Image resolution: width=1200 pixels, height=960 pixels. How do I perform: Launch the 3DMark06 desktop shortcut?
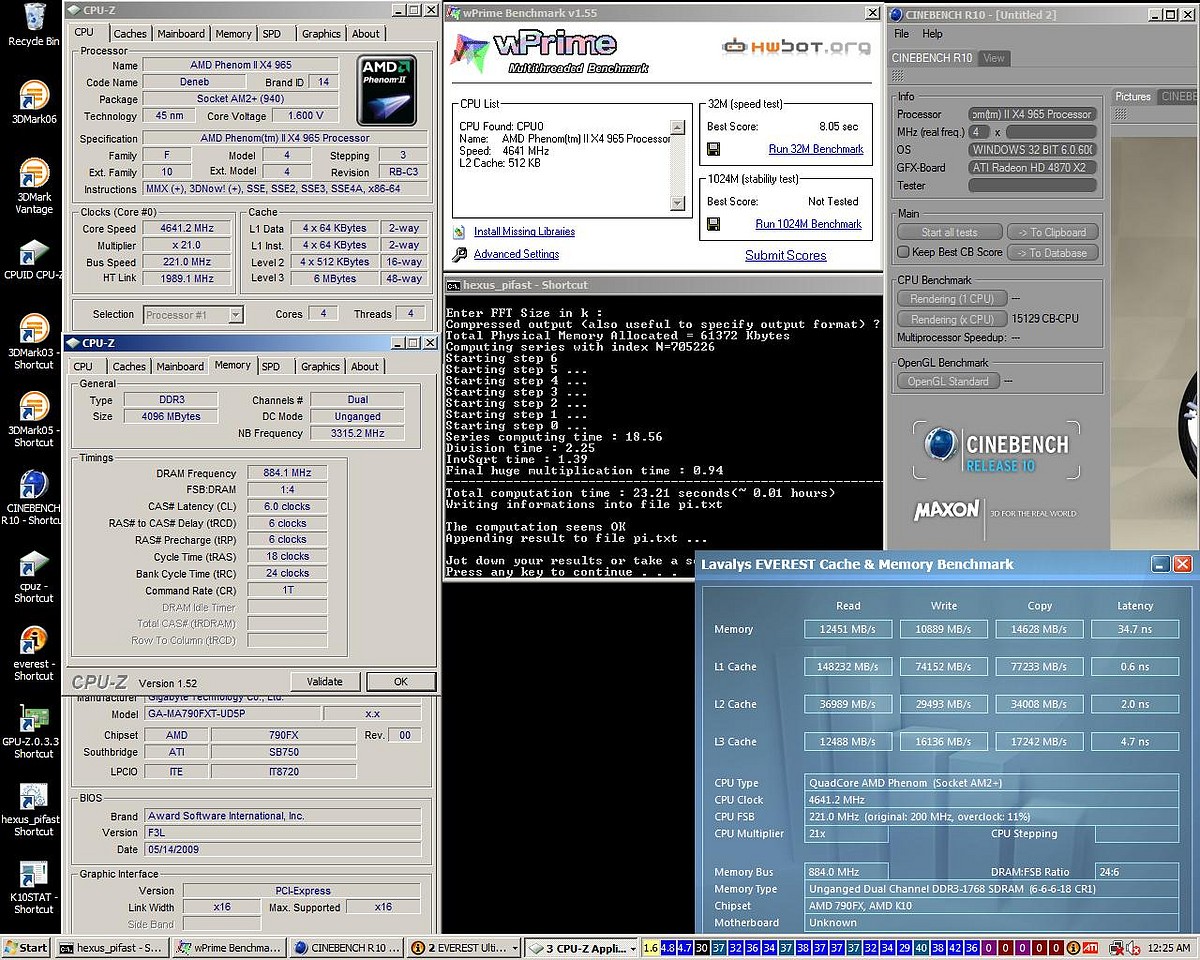33,103
